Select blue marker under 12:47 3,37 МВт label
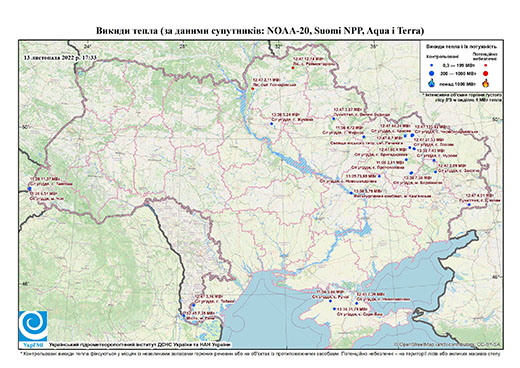The width and height of the screenshot is (520, 368). tap(333, 118)
